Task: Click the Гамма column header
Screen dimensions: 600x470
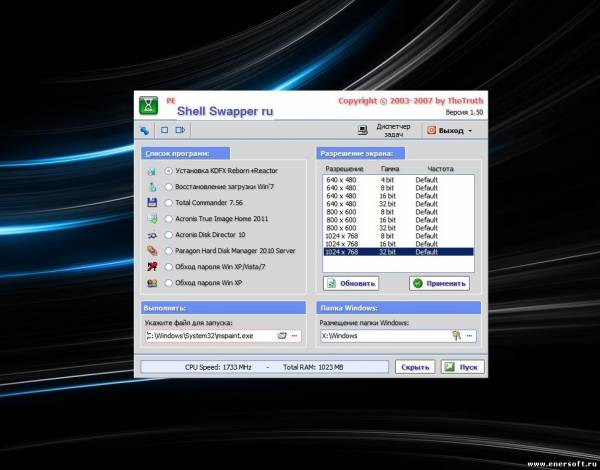Action: (x=390, y=169)
